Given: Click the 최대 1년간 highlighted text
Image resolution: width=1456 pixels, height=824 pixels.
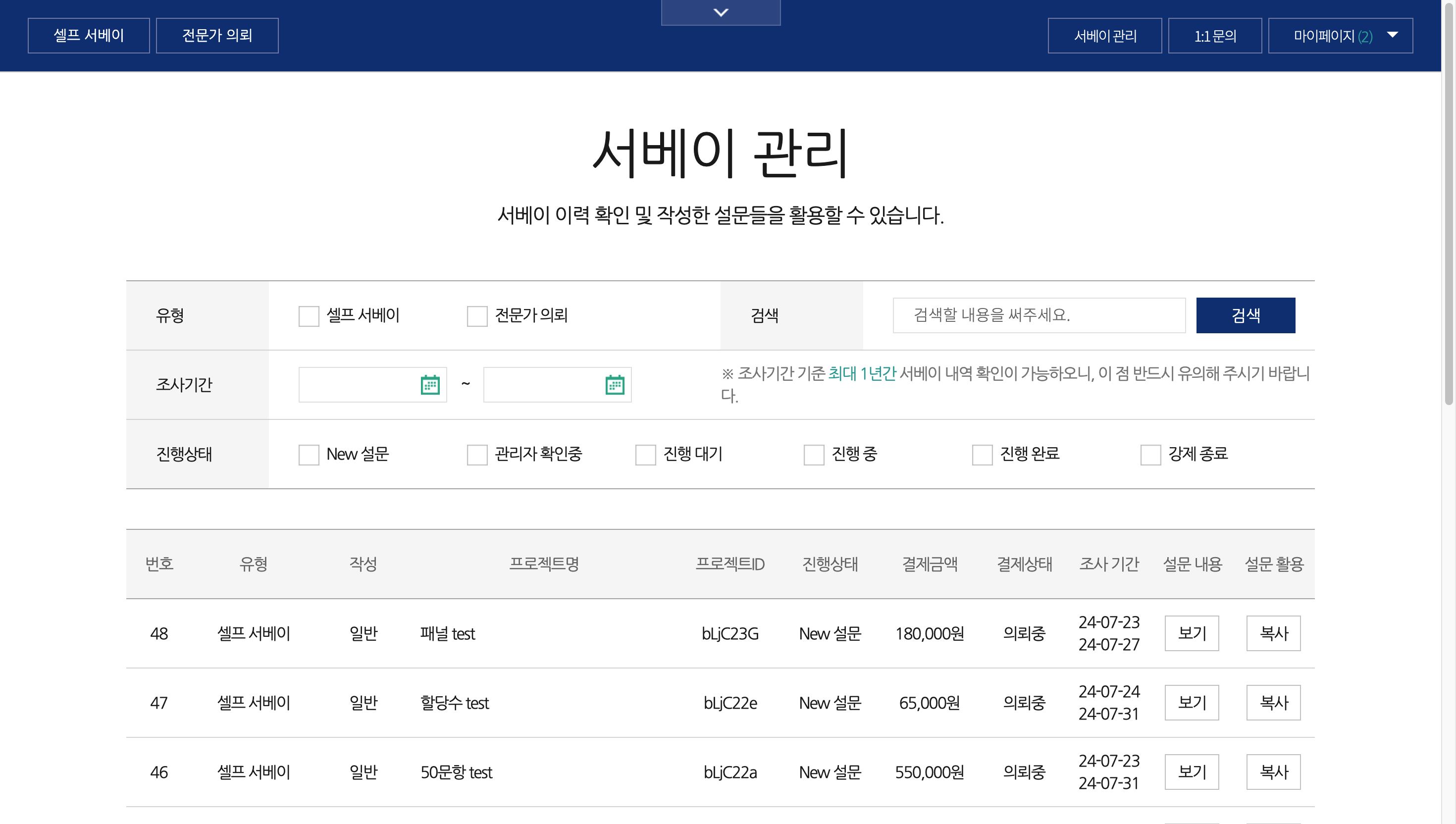Looking at the screenshot, I should point(862,373).
